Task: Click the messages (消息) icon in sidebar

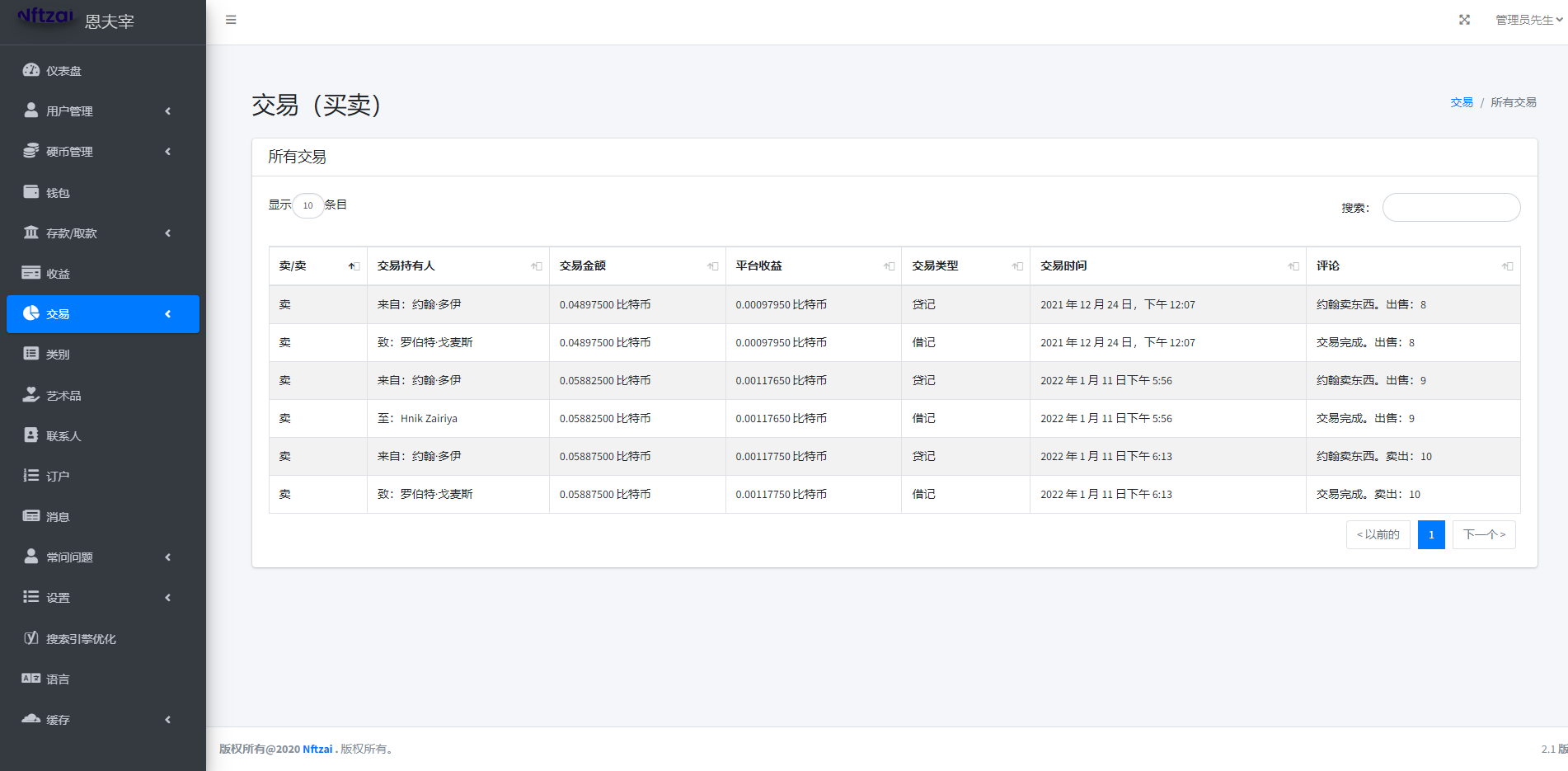Action: tap(31, 516)
